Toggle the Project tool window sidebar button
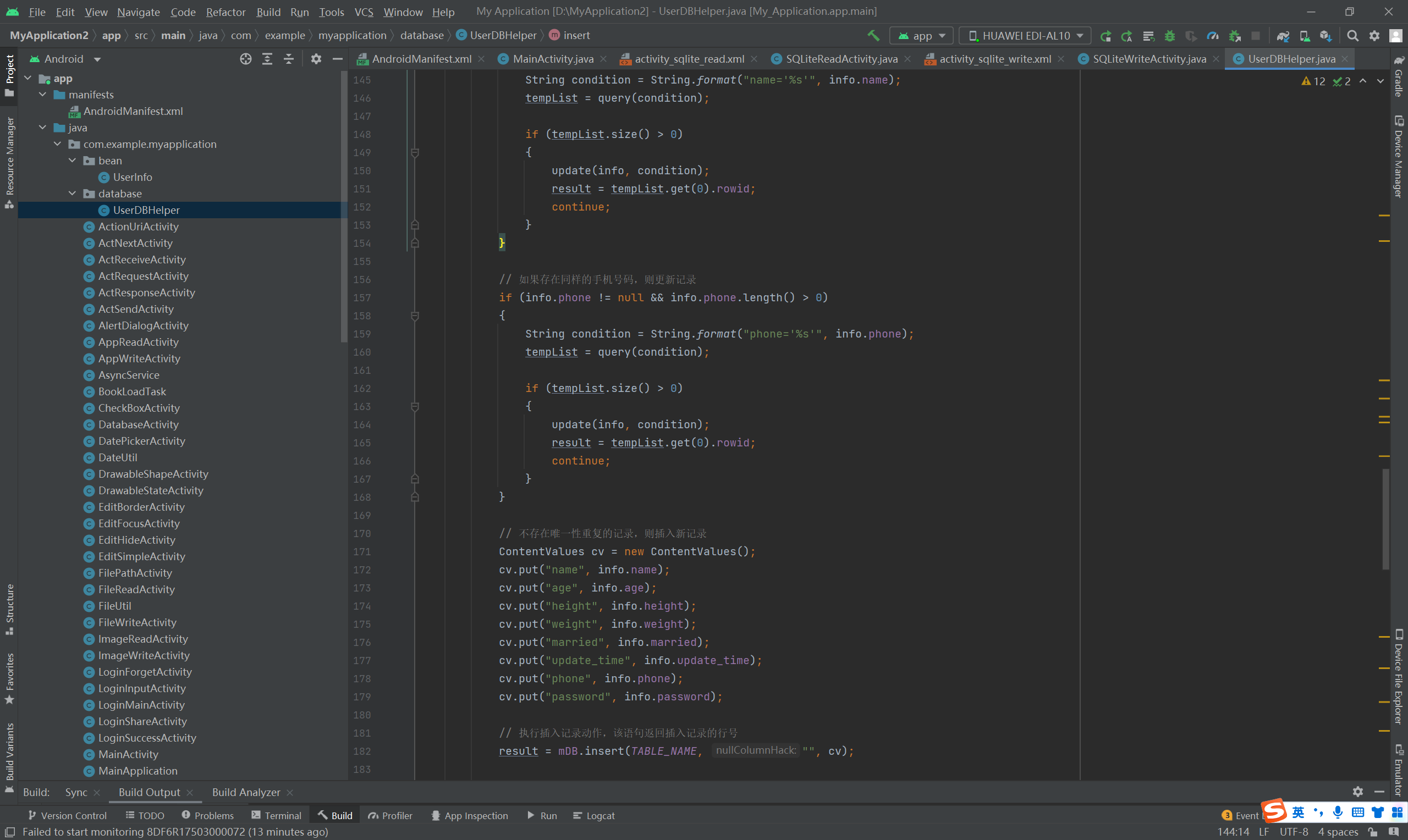This screenshot has height=840, width=1408. [9, 75]
